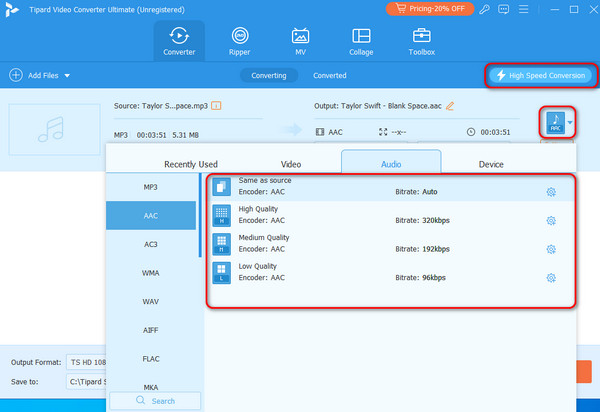Open the MV module
600x412 pixels.
click(300, 41)
